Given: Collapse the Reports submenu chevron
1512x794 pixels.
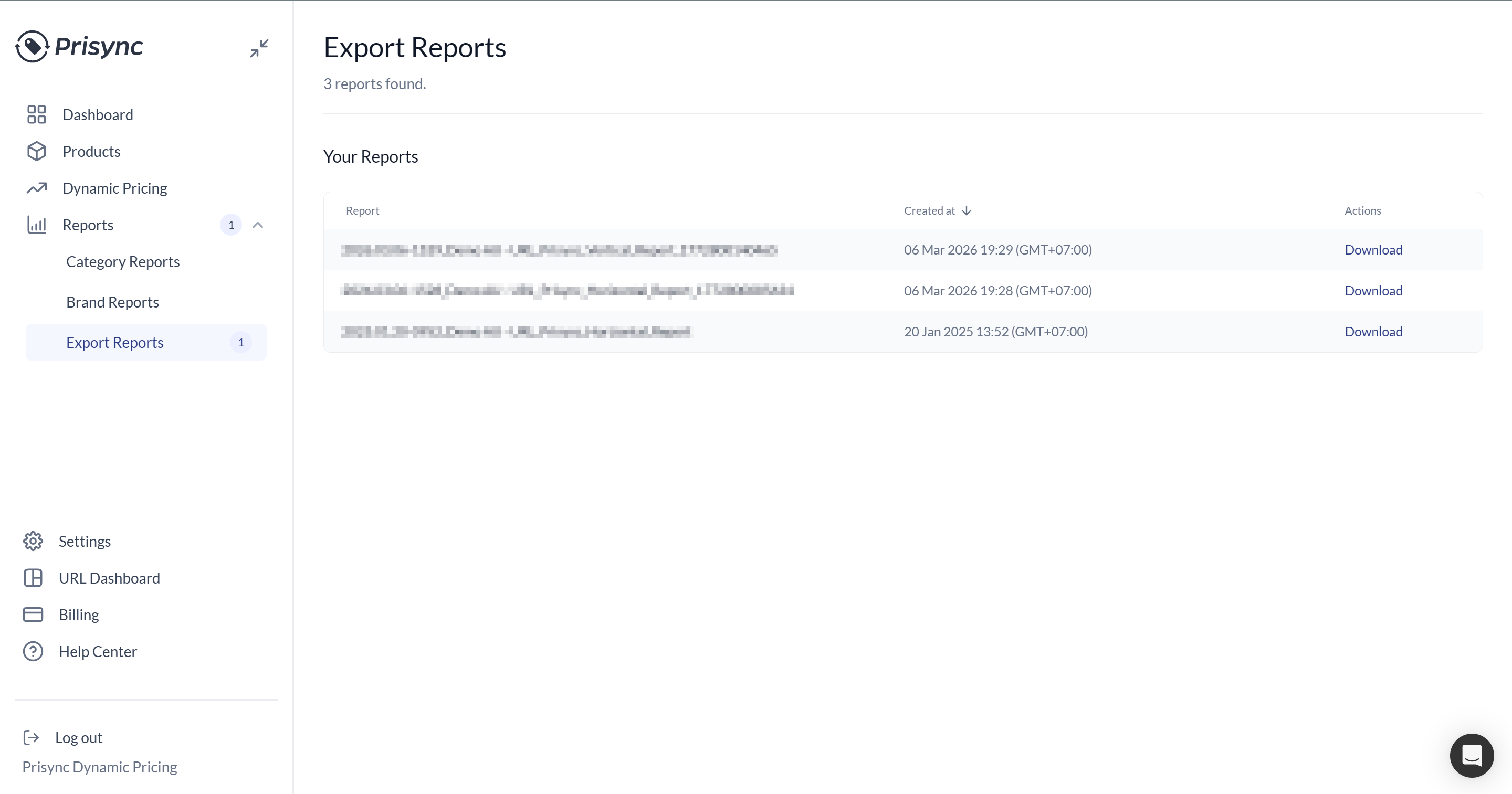Looking at the screenshot, I should point(258,225).
